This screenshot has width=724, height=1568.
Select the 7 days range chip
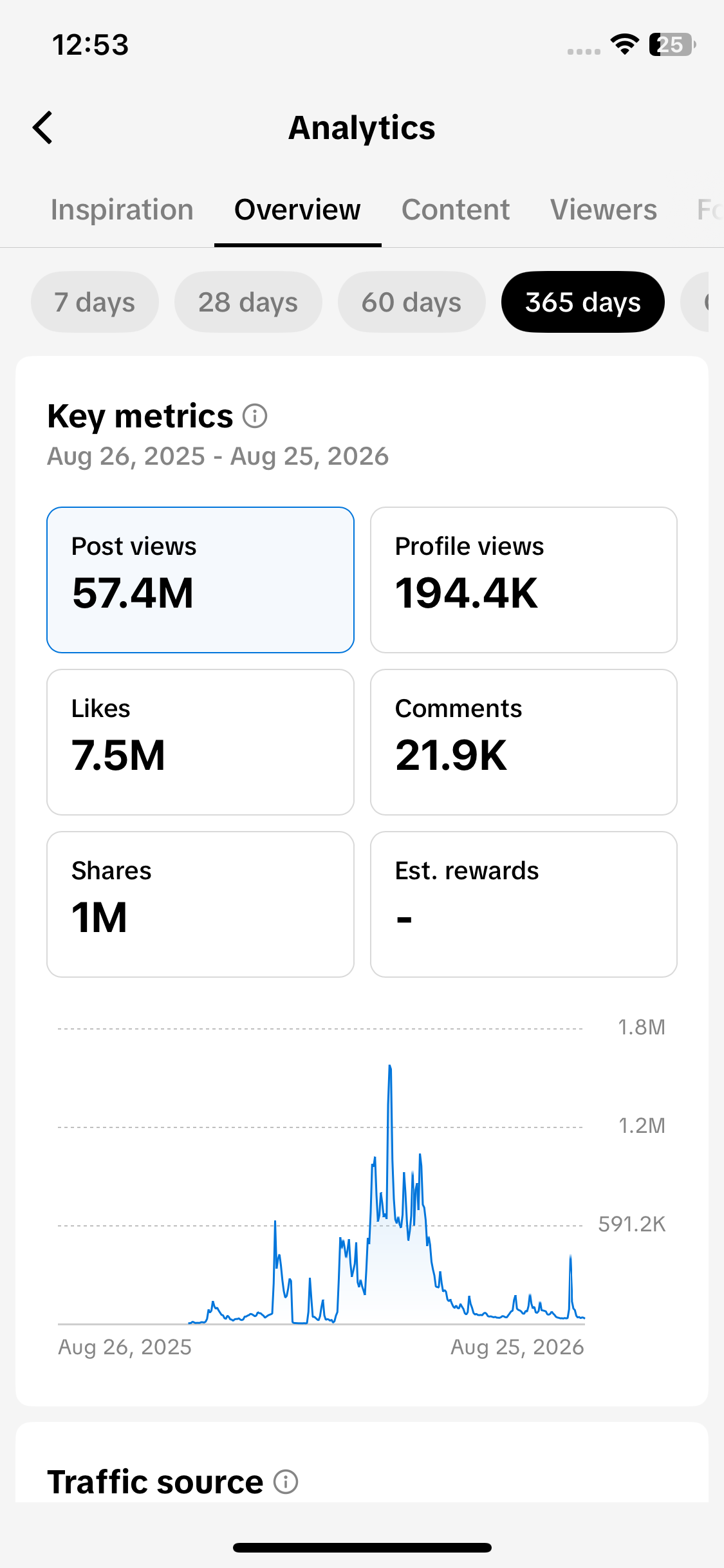click(95, 302)
